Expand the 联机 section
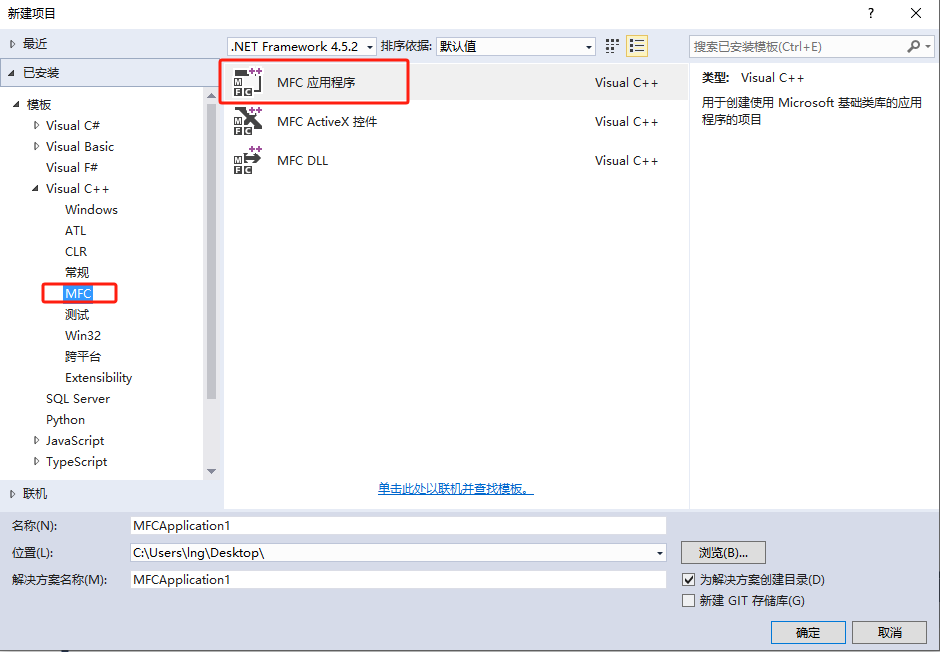Screen dimensions: 940x652 tap(13, 494)
